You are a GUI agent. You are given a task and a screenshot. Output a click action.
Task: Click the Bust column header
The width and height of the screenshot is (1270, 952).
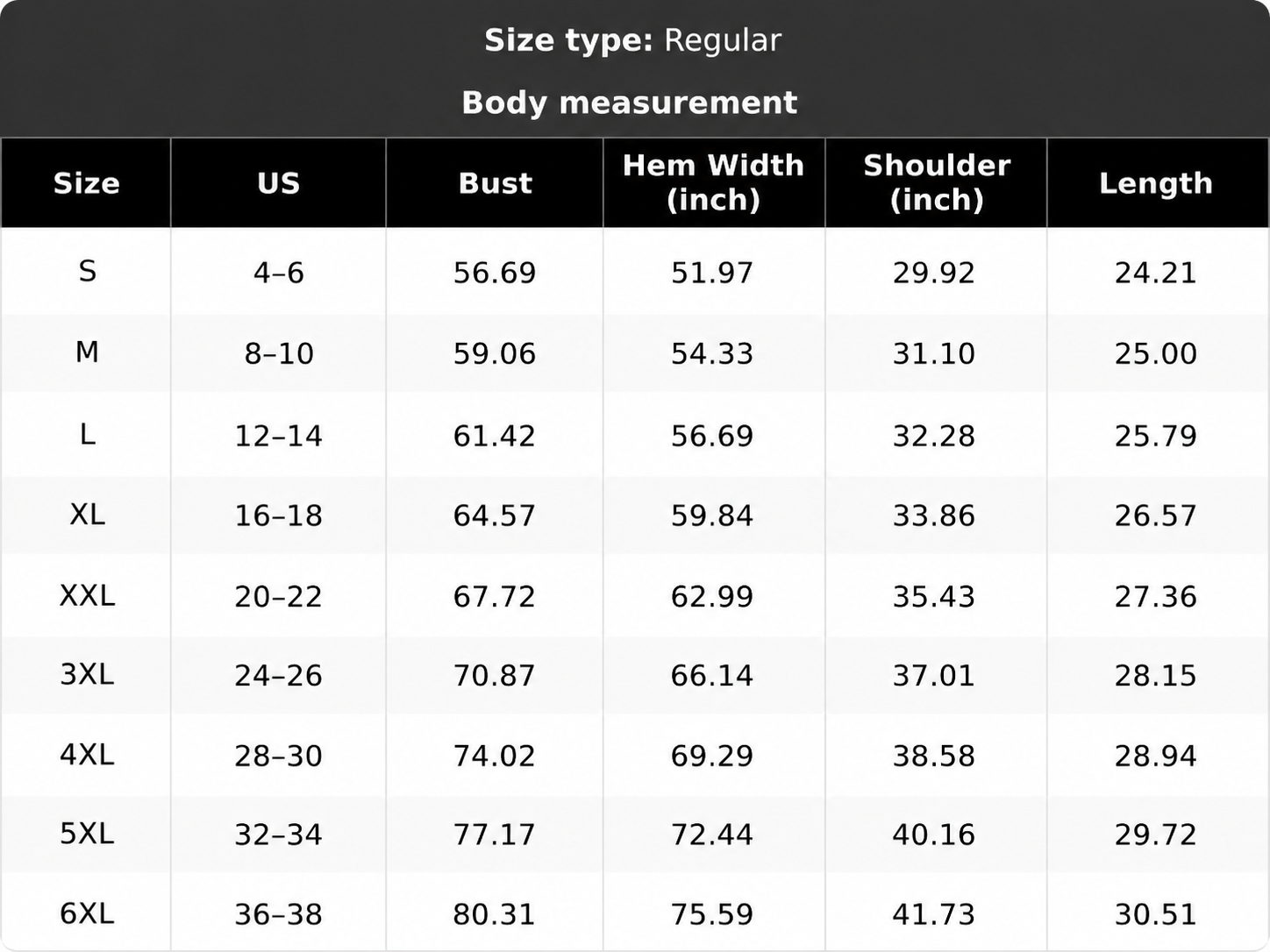(x=495, y=183)
